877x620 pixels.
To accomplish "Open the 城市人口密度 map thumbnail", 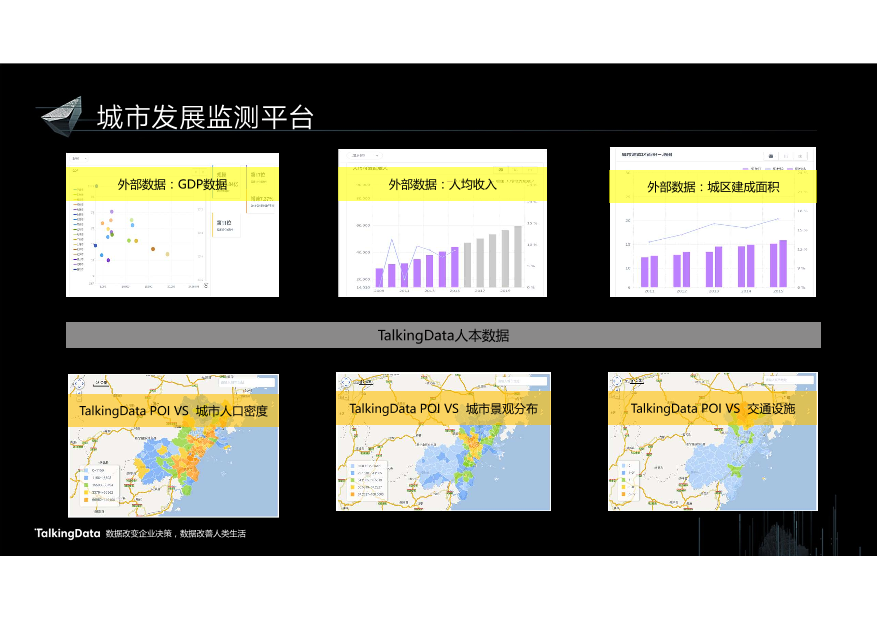I will point(173,446).
